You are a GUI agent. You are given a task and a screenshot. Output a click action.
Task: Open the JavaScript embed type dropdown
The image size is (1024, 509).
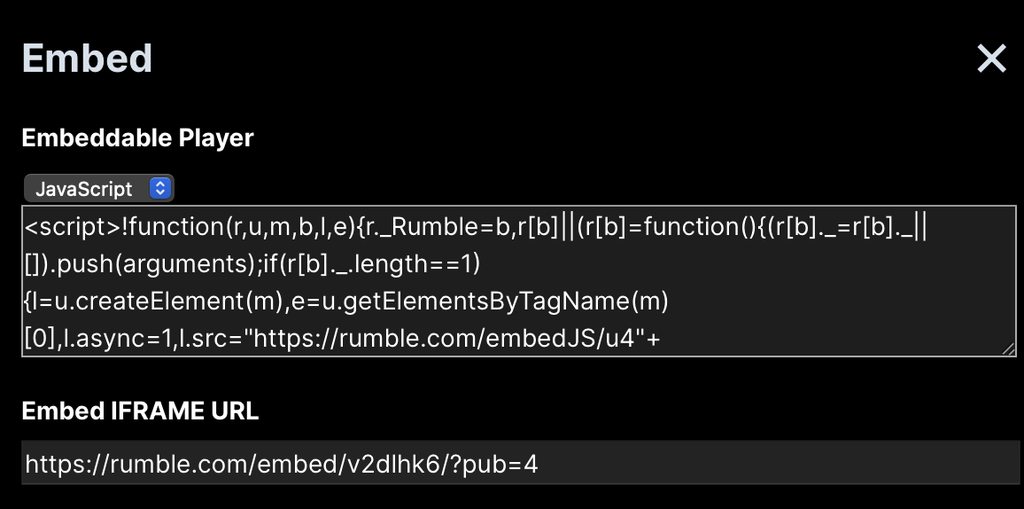coord(98,188)
